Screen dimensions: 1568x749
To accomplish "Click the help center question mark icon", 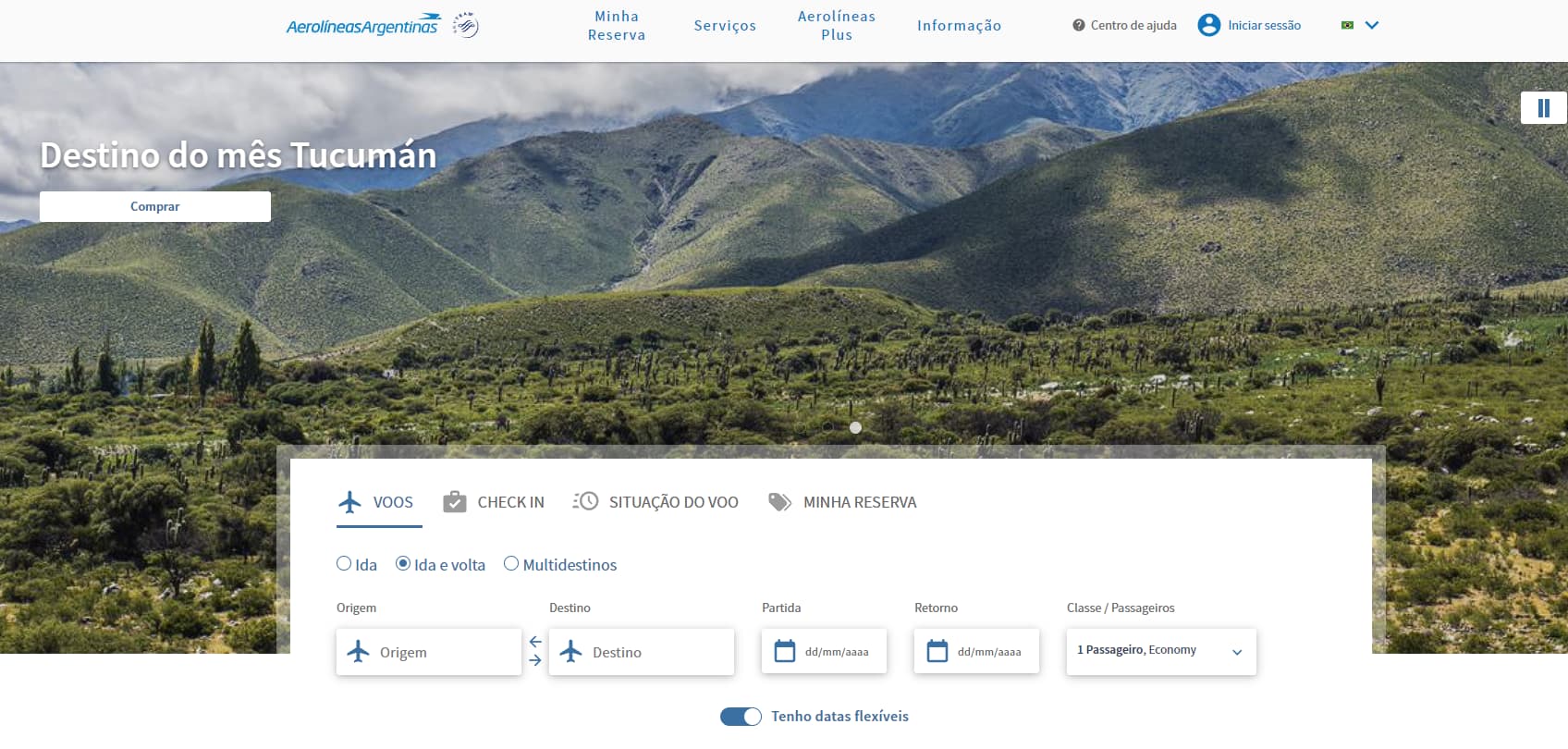I will point(1078,25).
